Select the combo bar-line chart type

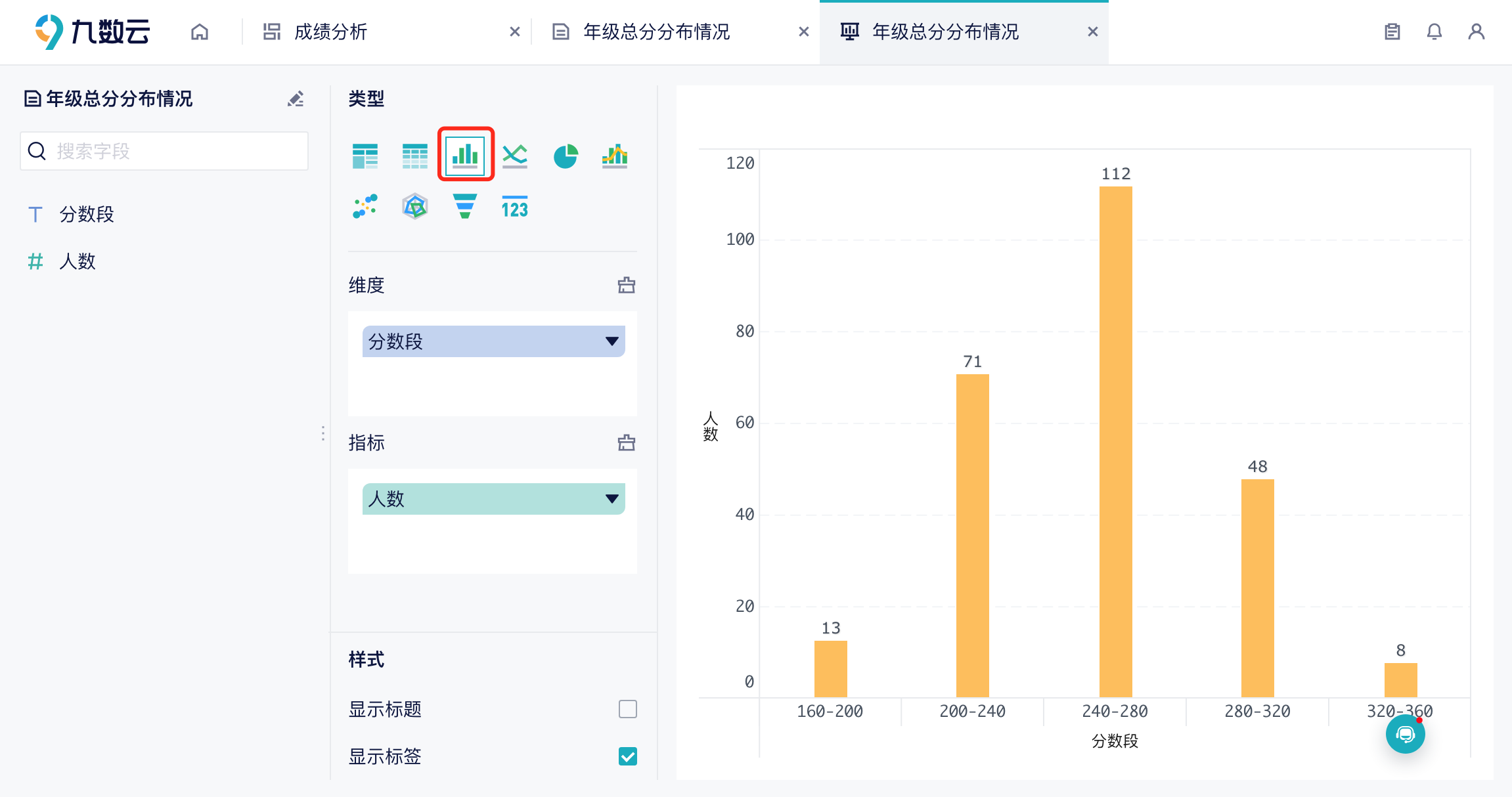click(615, 156)
